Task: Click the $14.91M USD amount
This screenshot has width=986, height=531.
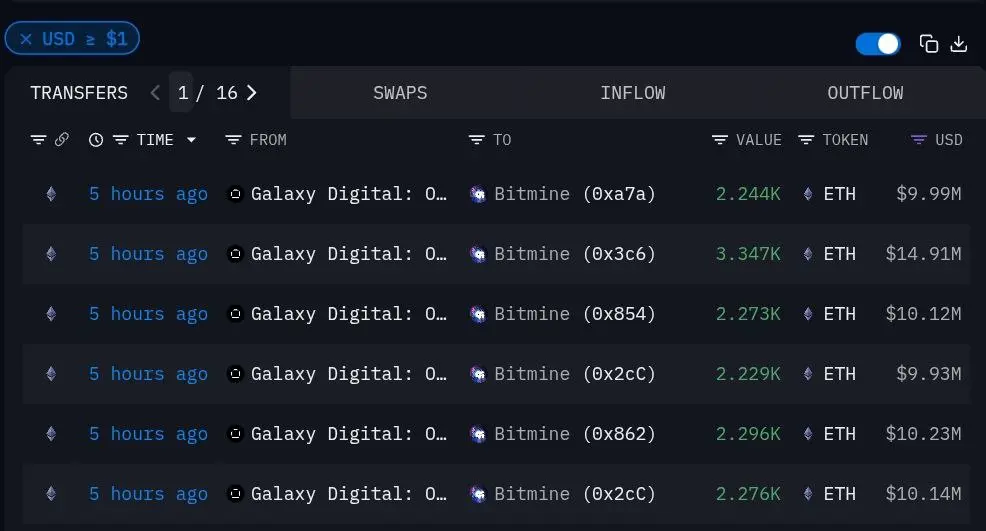Action: pyautogui.click(x=923, y=254)
